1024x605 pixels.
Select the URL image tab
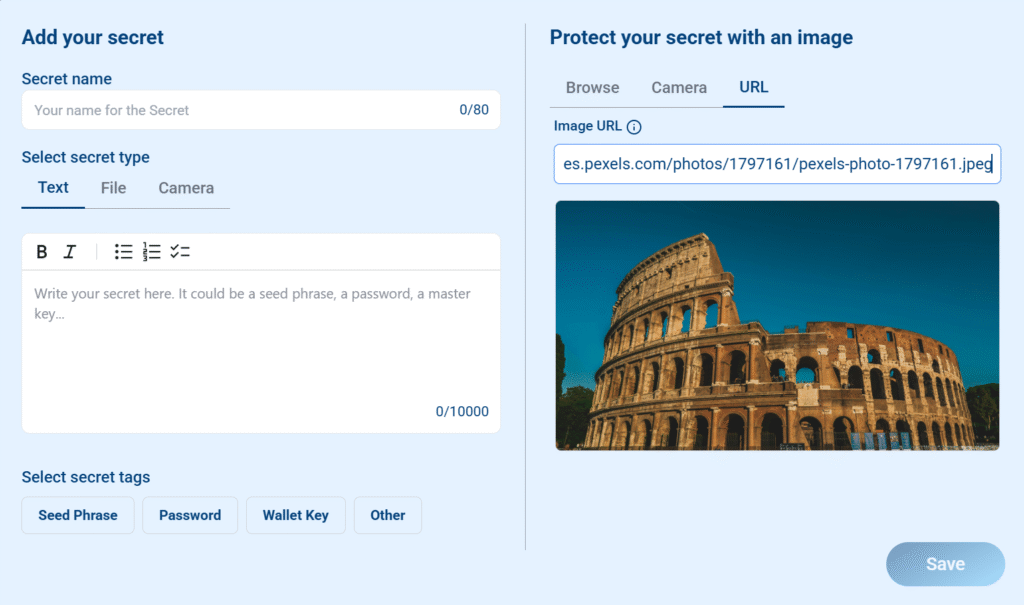point(754,88)
